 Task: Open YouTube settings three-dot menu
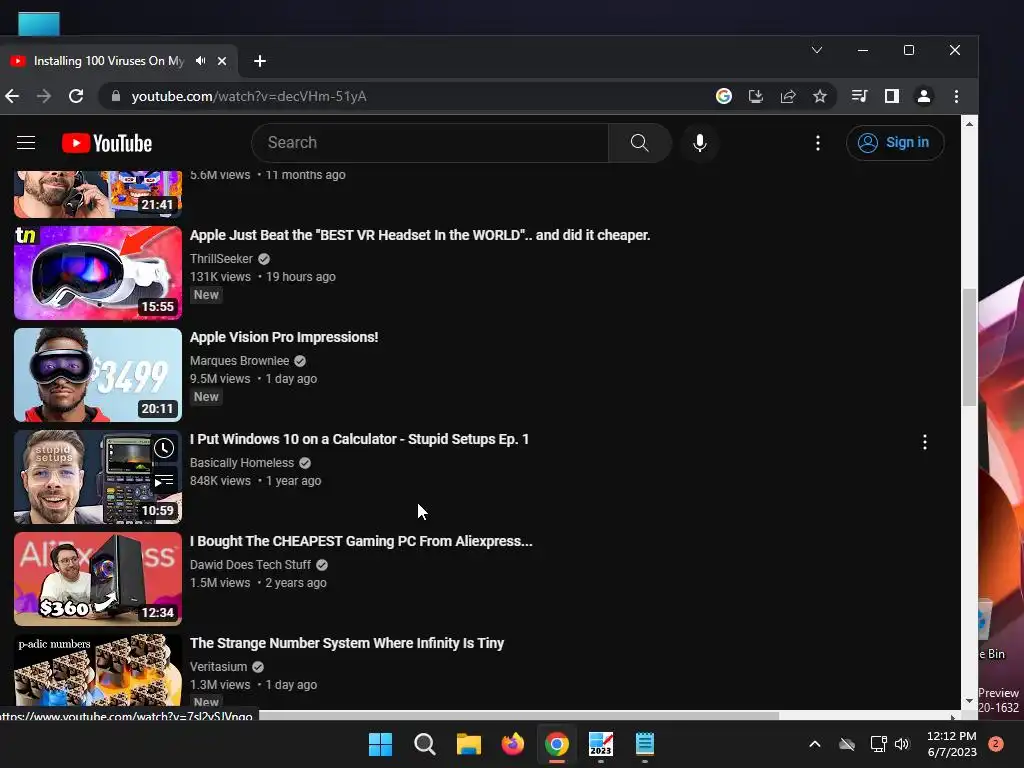(x=818, y=142)
